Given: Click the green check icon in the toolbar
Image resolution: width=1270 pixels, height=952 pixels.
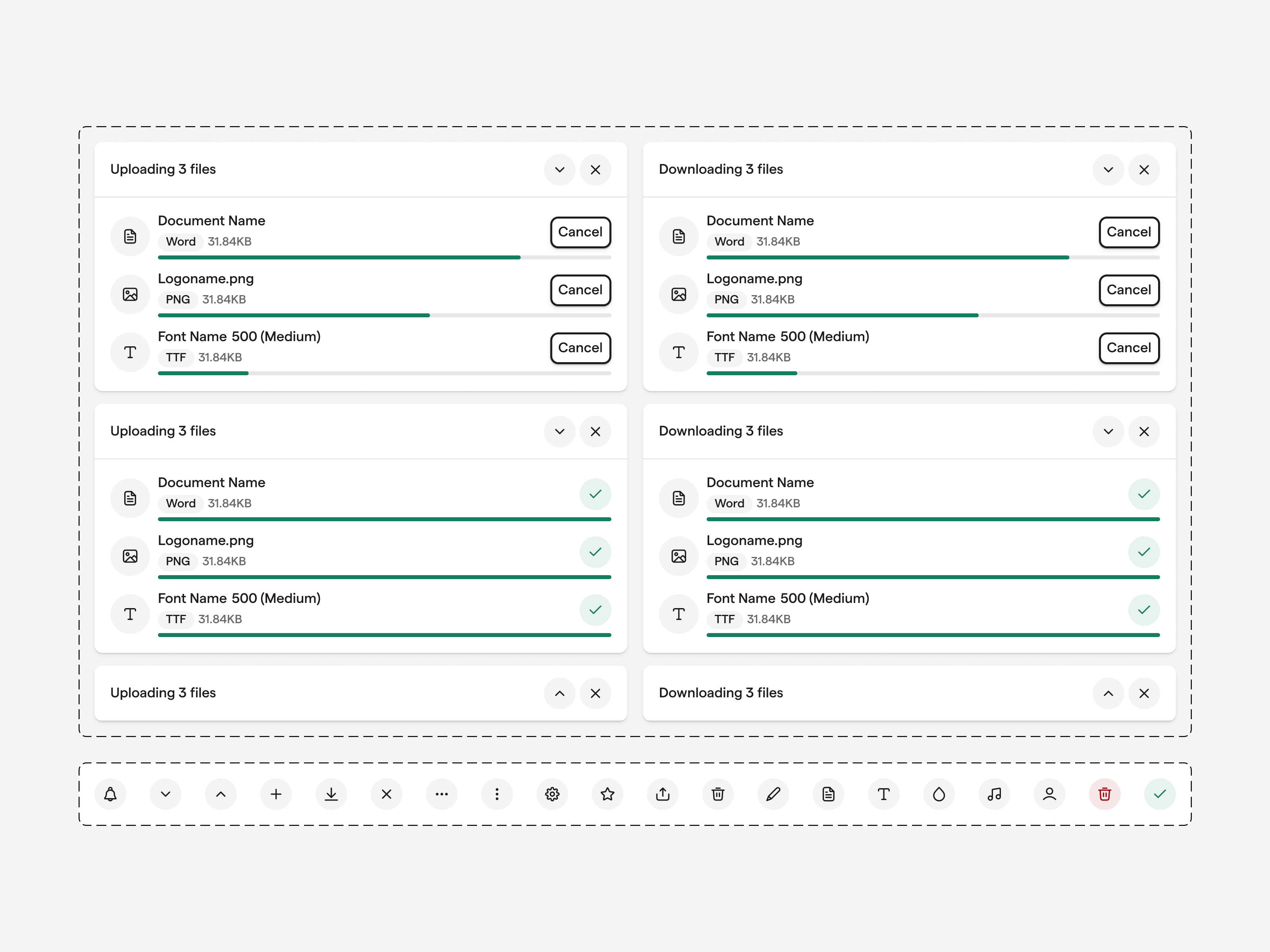Looking at the screenshot, I should point(1160,794).
